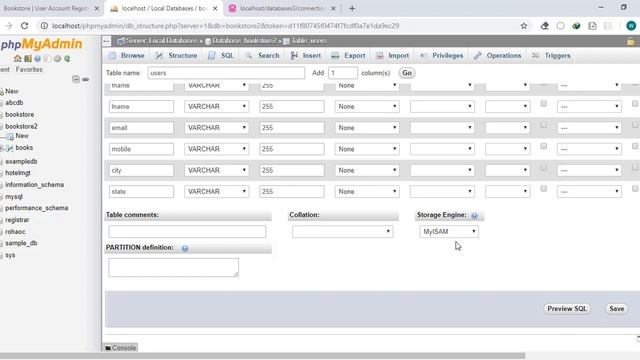640x360 pixels.
Task: Click the page document extension icon
Action: click(592, 26)
